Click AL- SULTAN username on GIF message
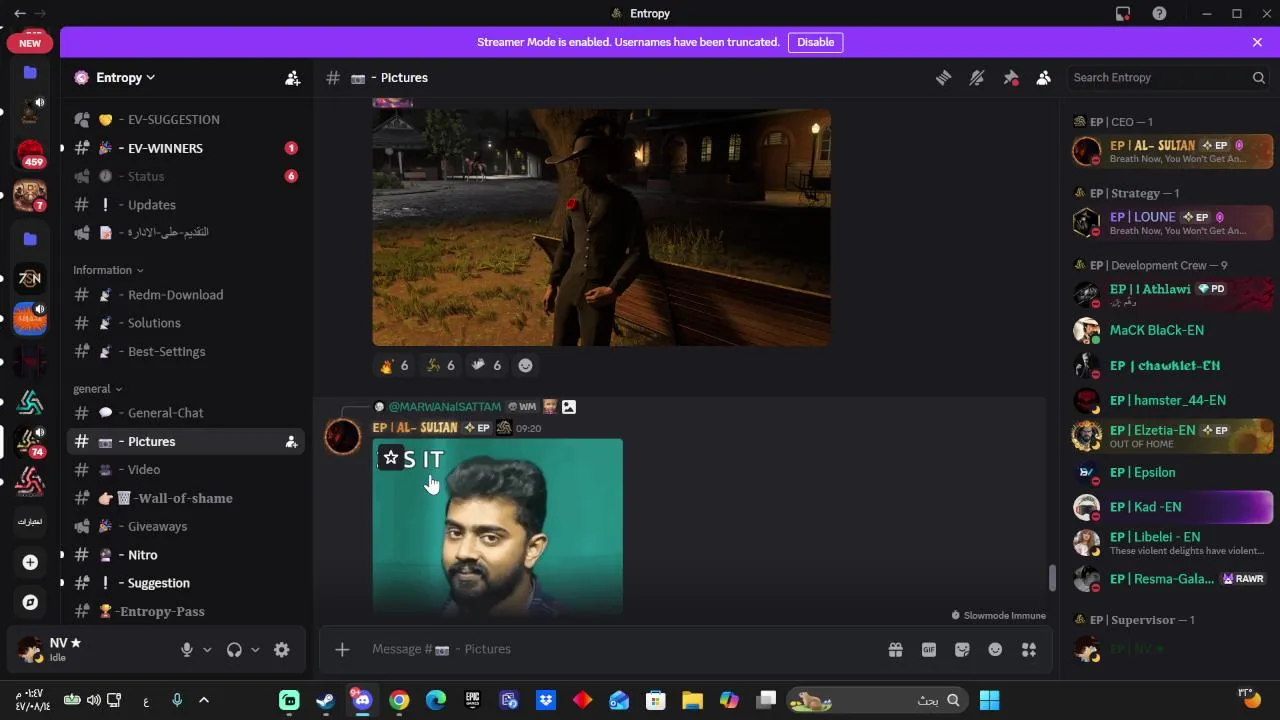1280x720 pixels. pos(415,428)
